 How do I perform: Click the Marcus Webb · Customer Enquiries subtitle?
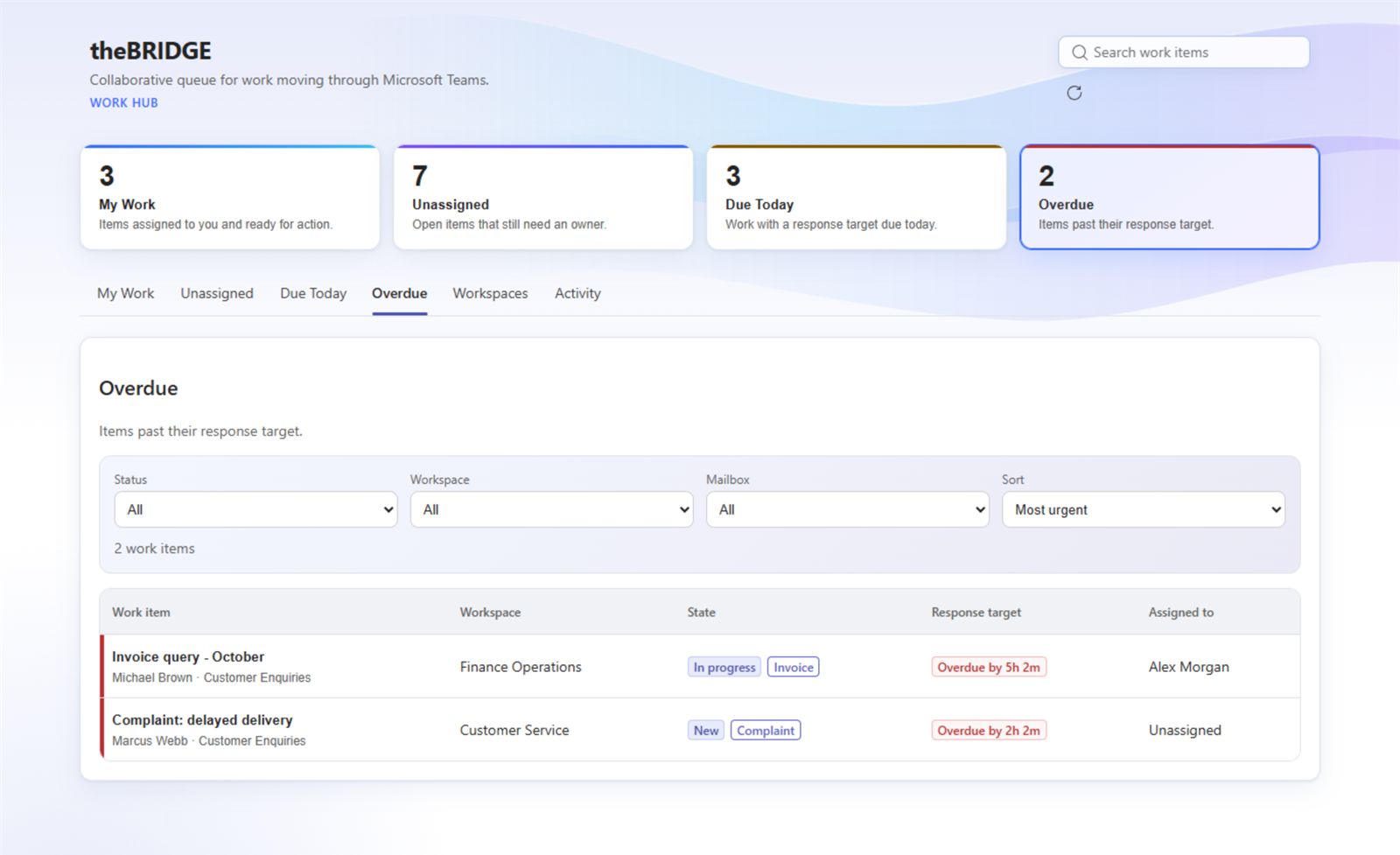(208, 740)
